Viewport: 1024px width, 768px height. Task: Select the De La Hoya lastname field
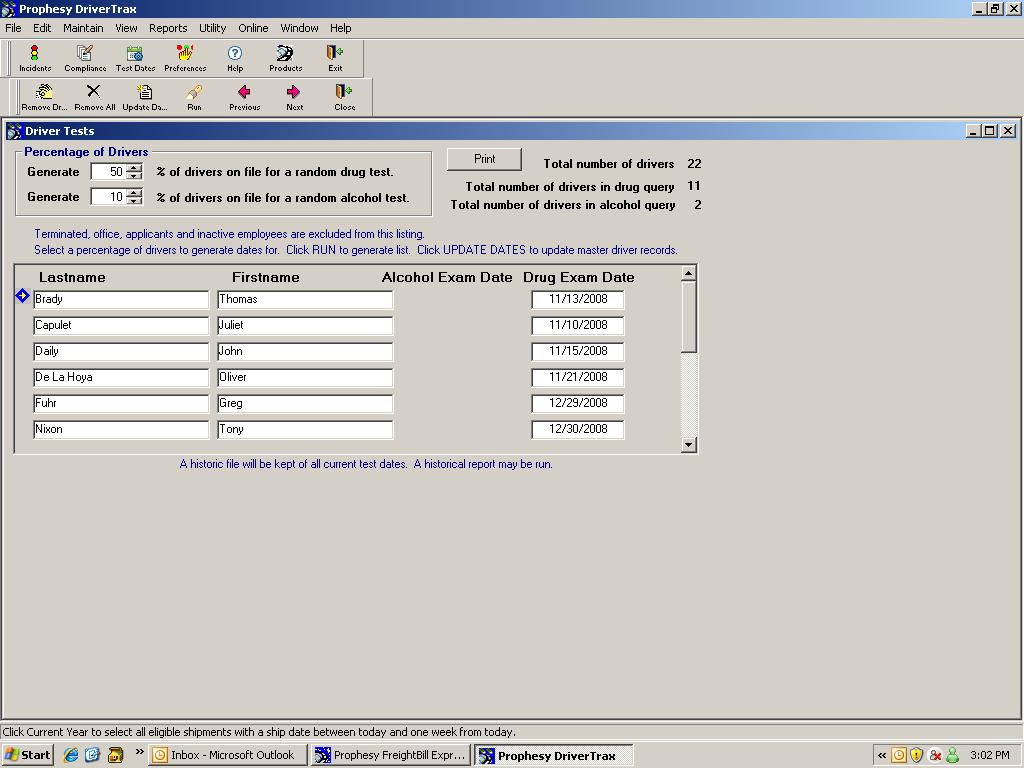coord(121,377)
